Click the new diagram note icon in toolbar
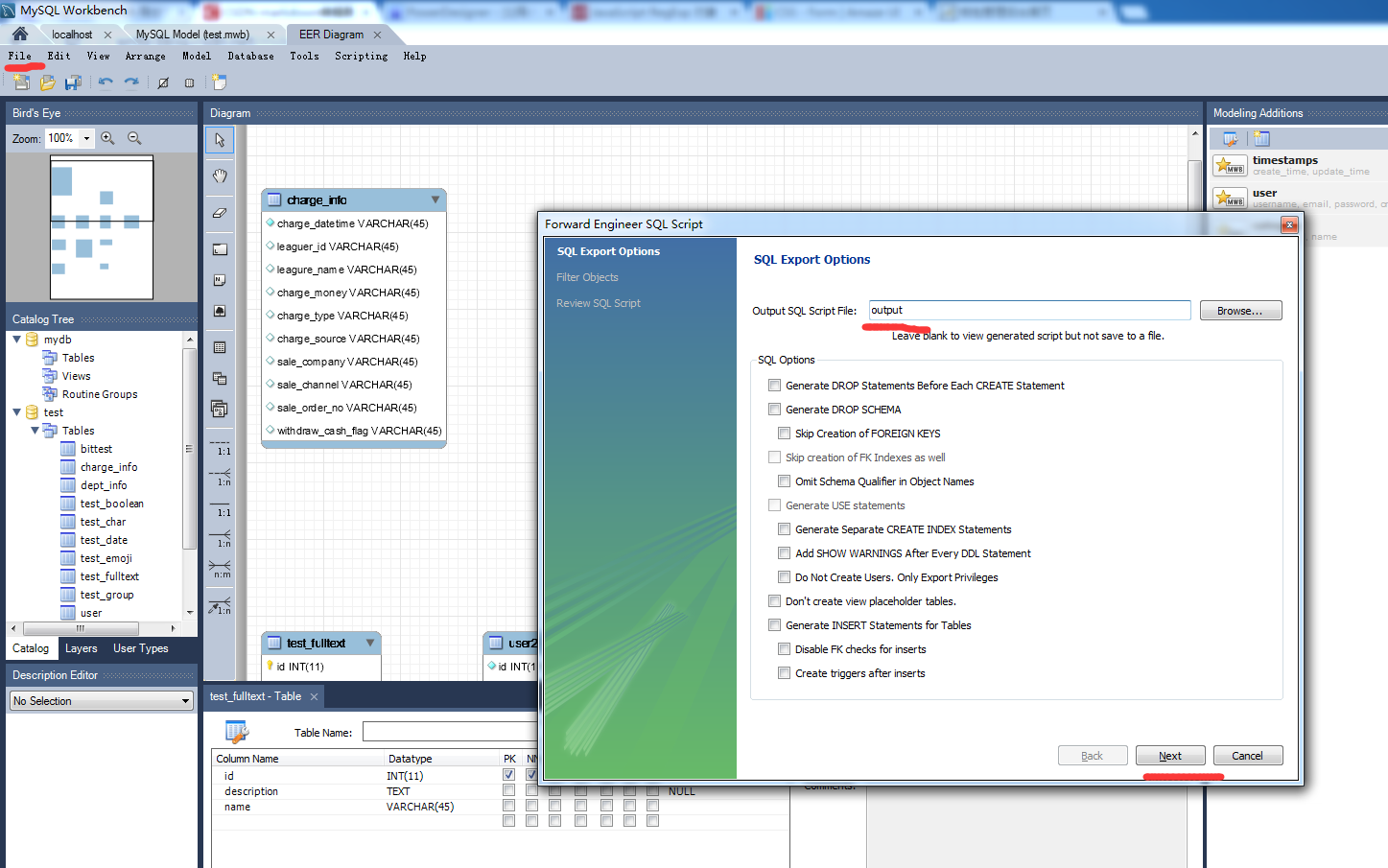1388x868 pixels. [219, 82]
